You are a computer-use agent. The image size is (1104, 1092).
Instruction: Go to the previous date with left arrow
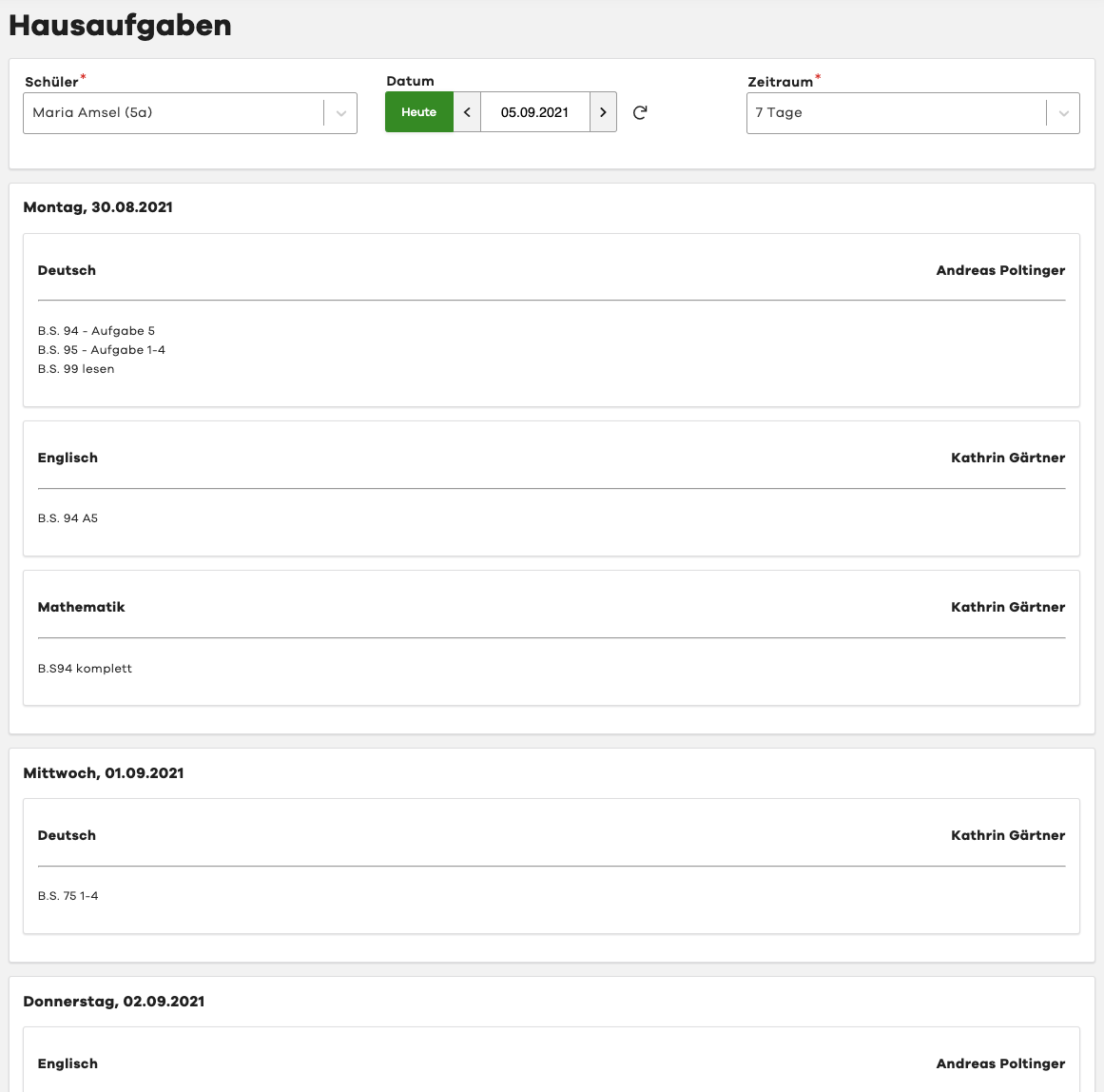[467, 112]
